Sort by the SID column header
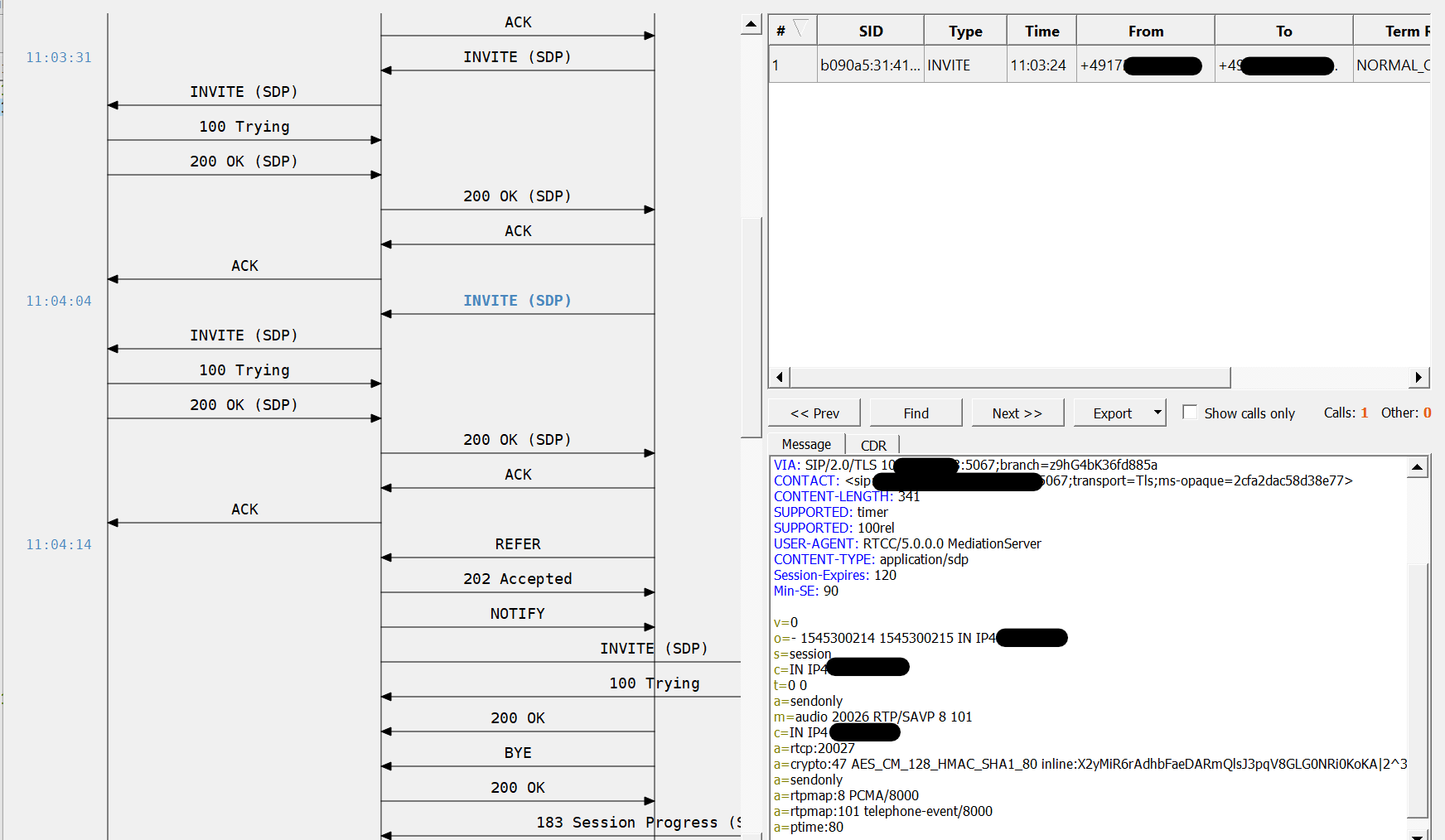Screen dimensions: 1445x840 tap(870, 31)
